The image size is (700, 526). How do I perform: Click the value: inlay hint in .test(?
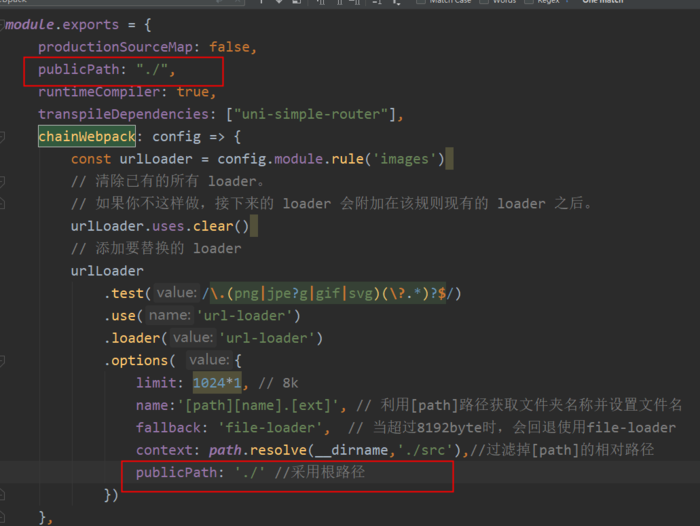point(176,293)
